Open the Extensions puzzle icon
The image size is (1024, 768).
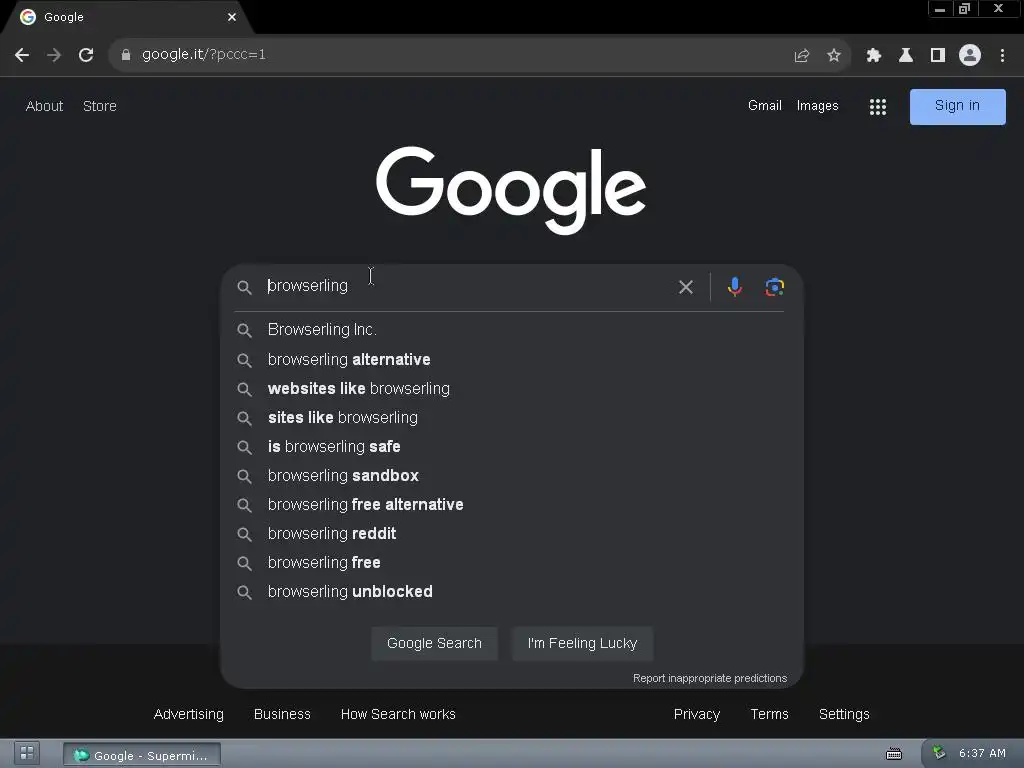[874, 56]
